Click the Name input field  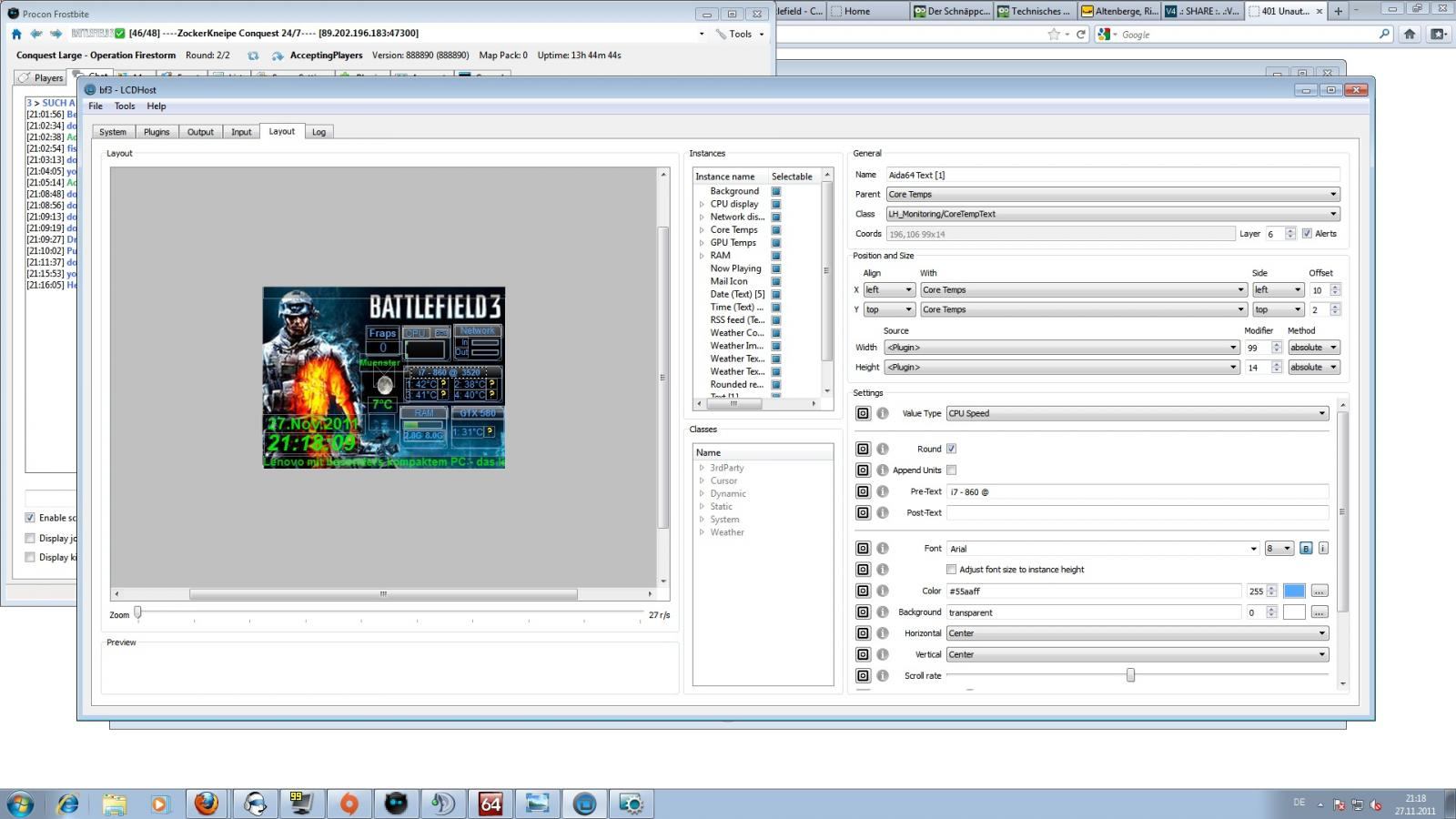pos(1113,175)
